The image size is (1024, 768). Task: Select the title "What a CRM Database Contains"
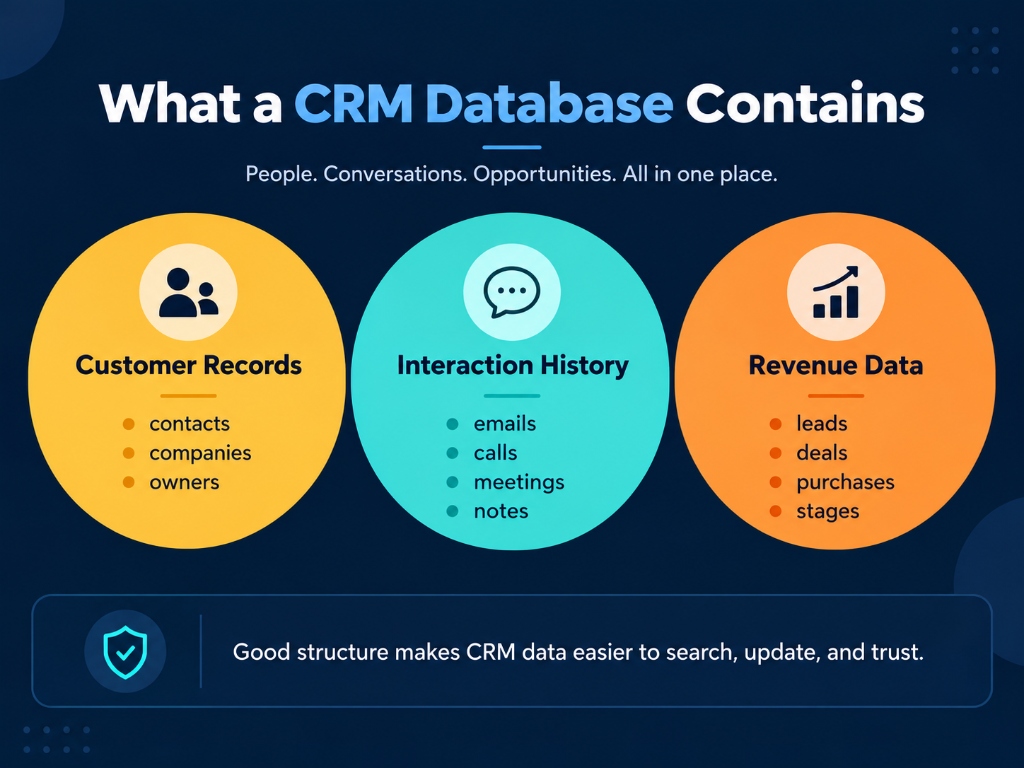click(511, 103)
